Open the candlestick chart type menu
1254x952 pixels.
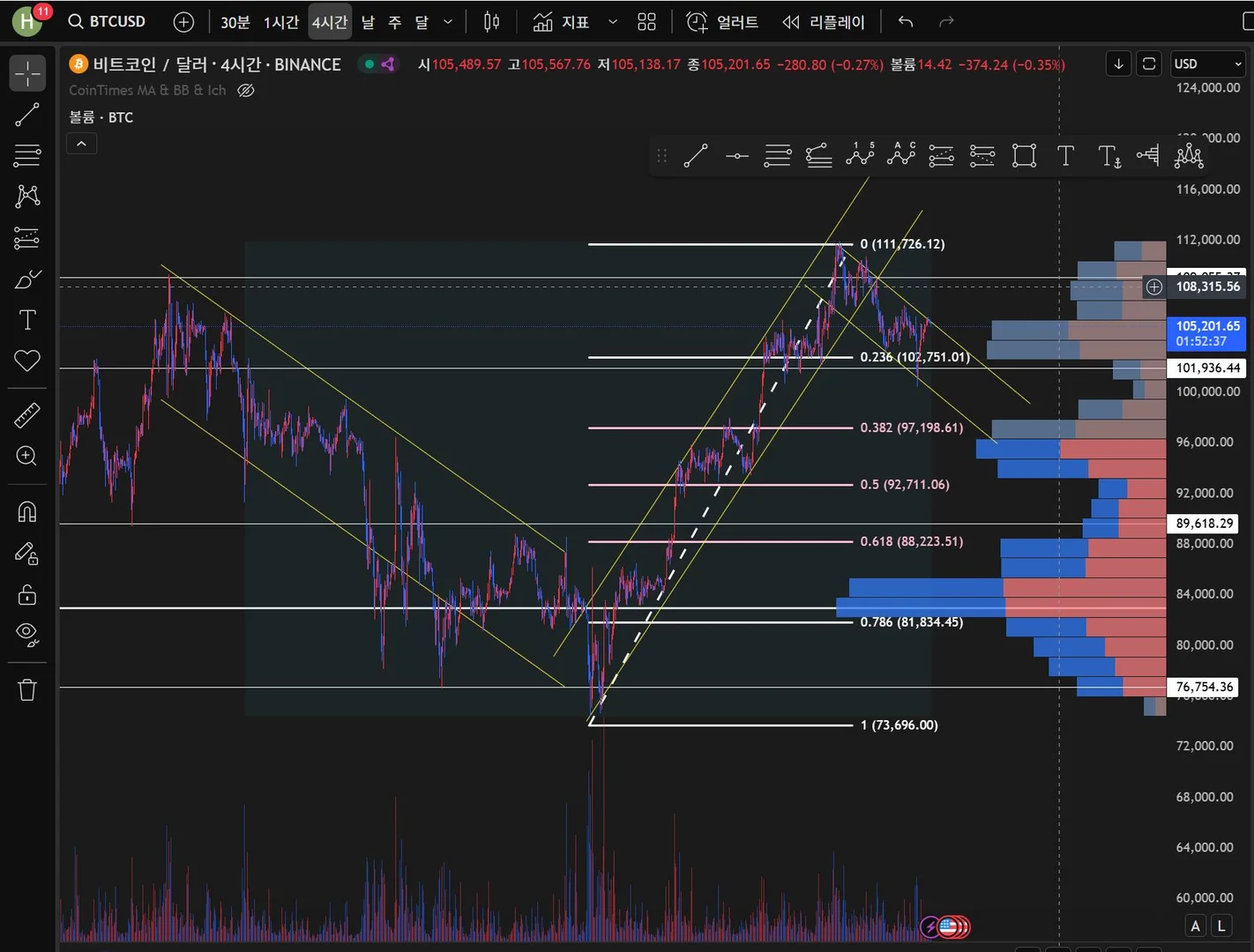point(492,22)
